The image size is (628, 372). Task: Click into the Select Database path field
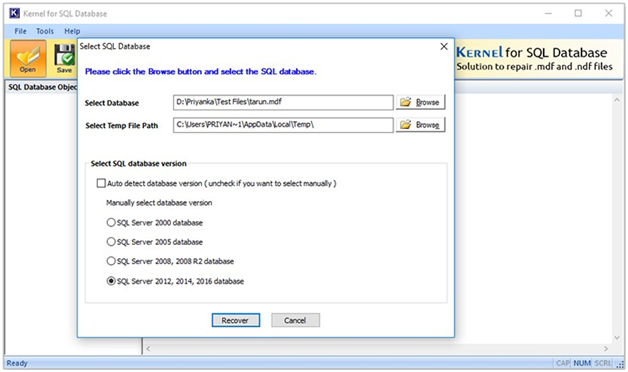coord(283,102)
